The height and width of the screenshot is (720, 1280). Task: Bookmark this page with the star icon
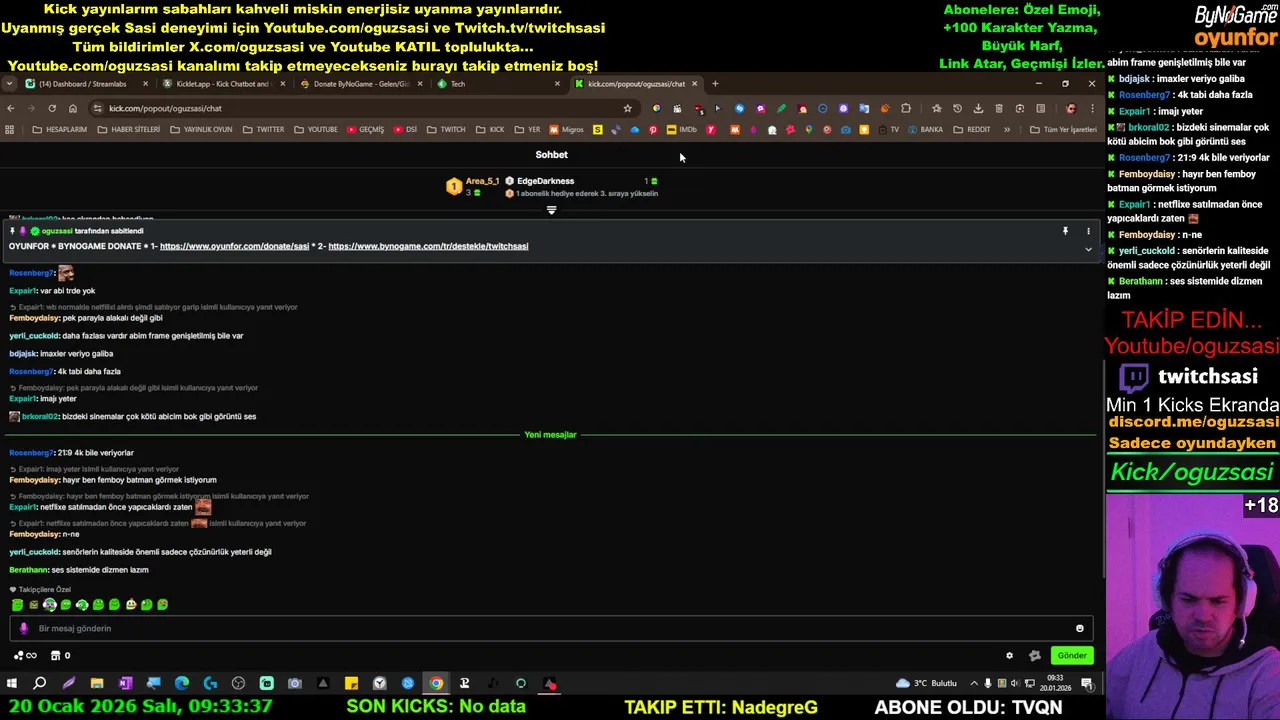tap(627, 108)
